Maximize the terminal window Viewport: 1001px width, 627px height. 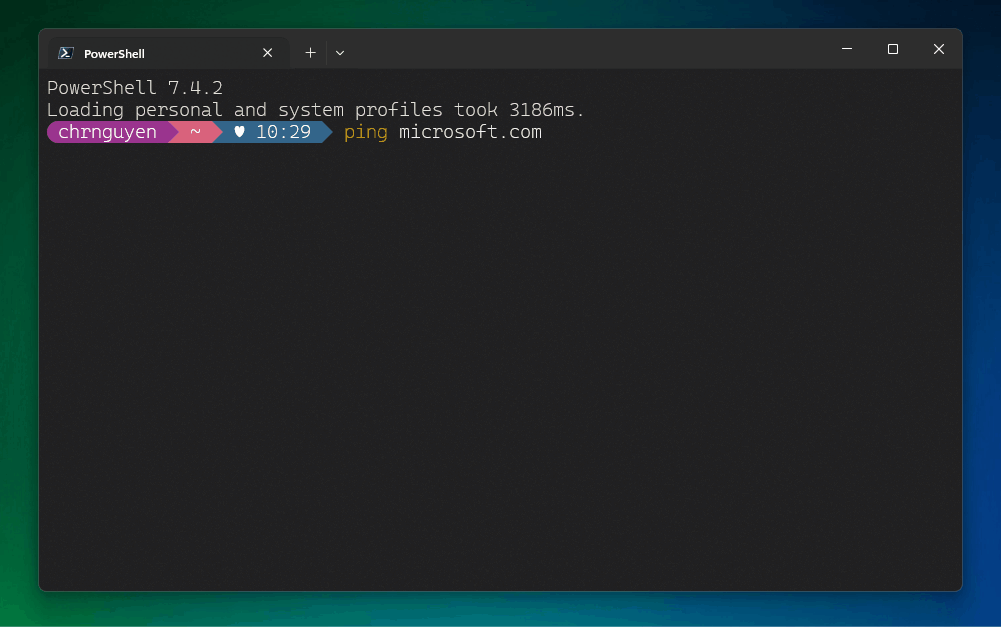coord(893,49)
